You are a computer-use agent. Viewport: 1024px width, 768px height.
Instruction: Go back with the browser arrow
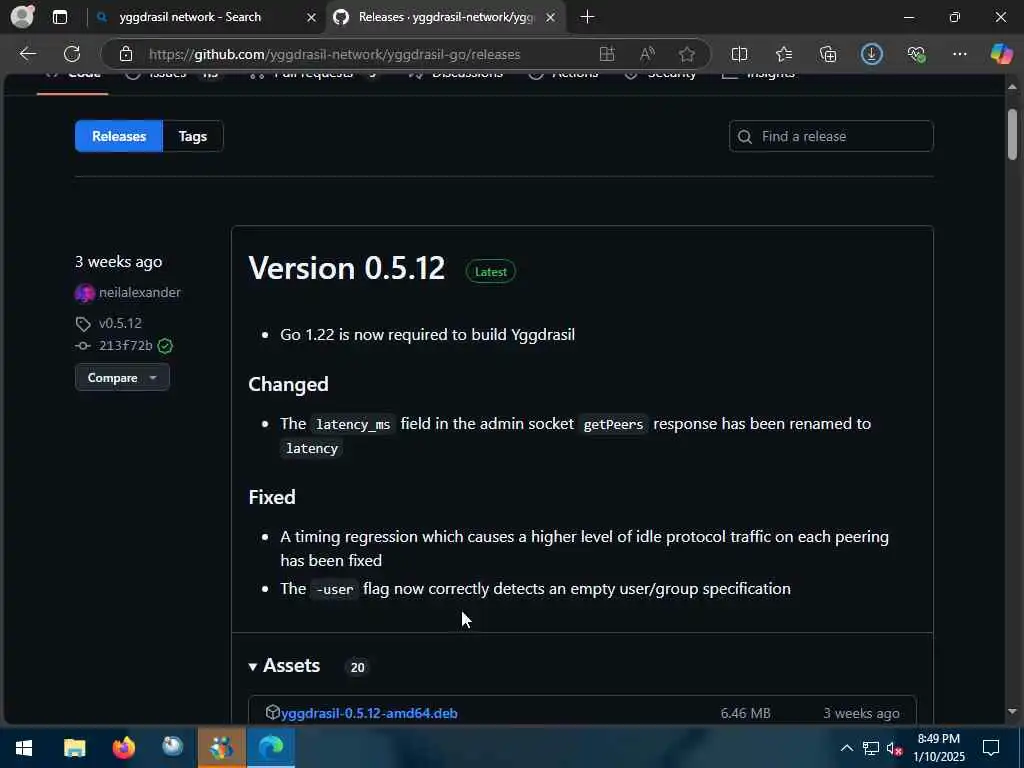tap(27, 54)
